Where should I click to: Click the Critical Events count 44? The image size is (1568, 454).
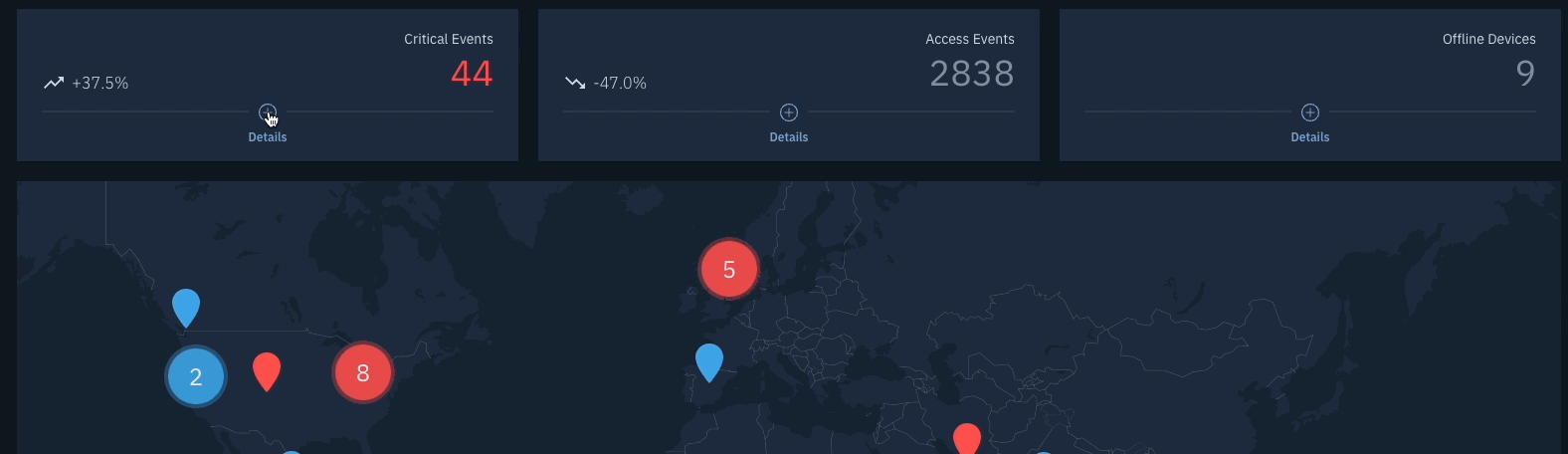point(472,74)
